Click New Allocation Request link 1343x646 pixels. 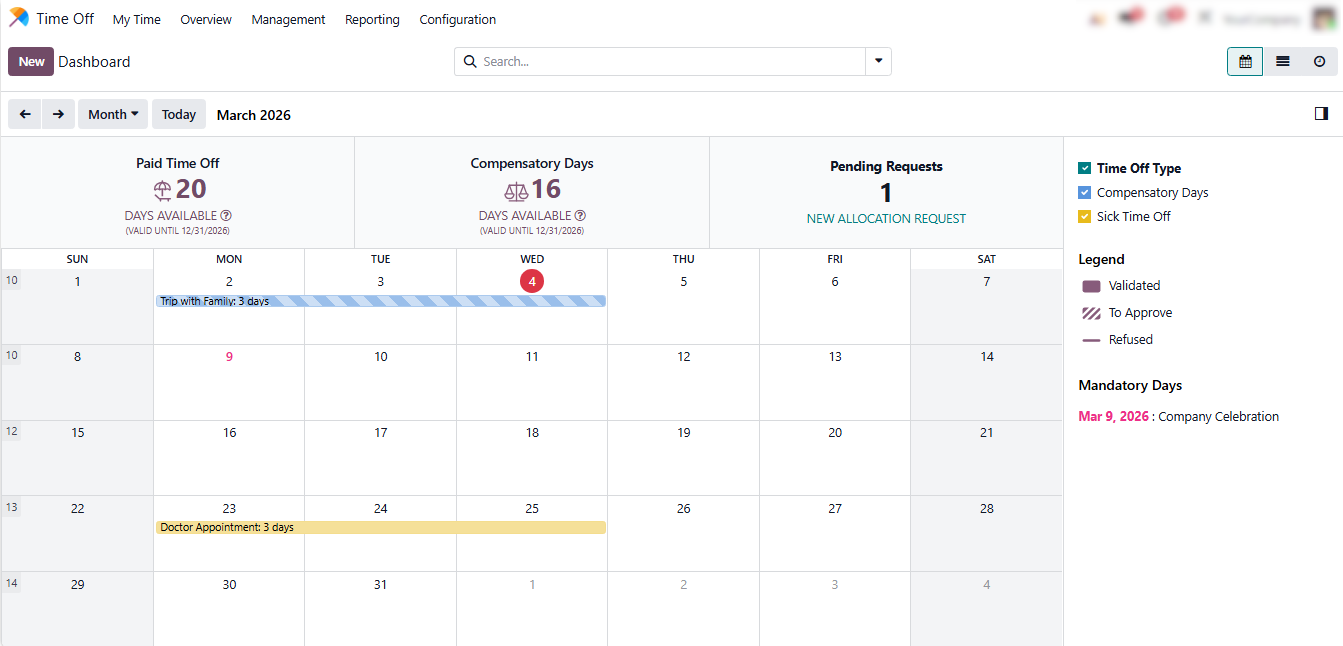(886, 218)
